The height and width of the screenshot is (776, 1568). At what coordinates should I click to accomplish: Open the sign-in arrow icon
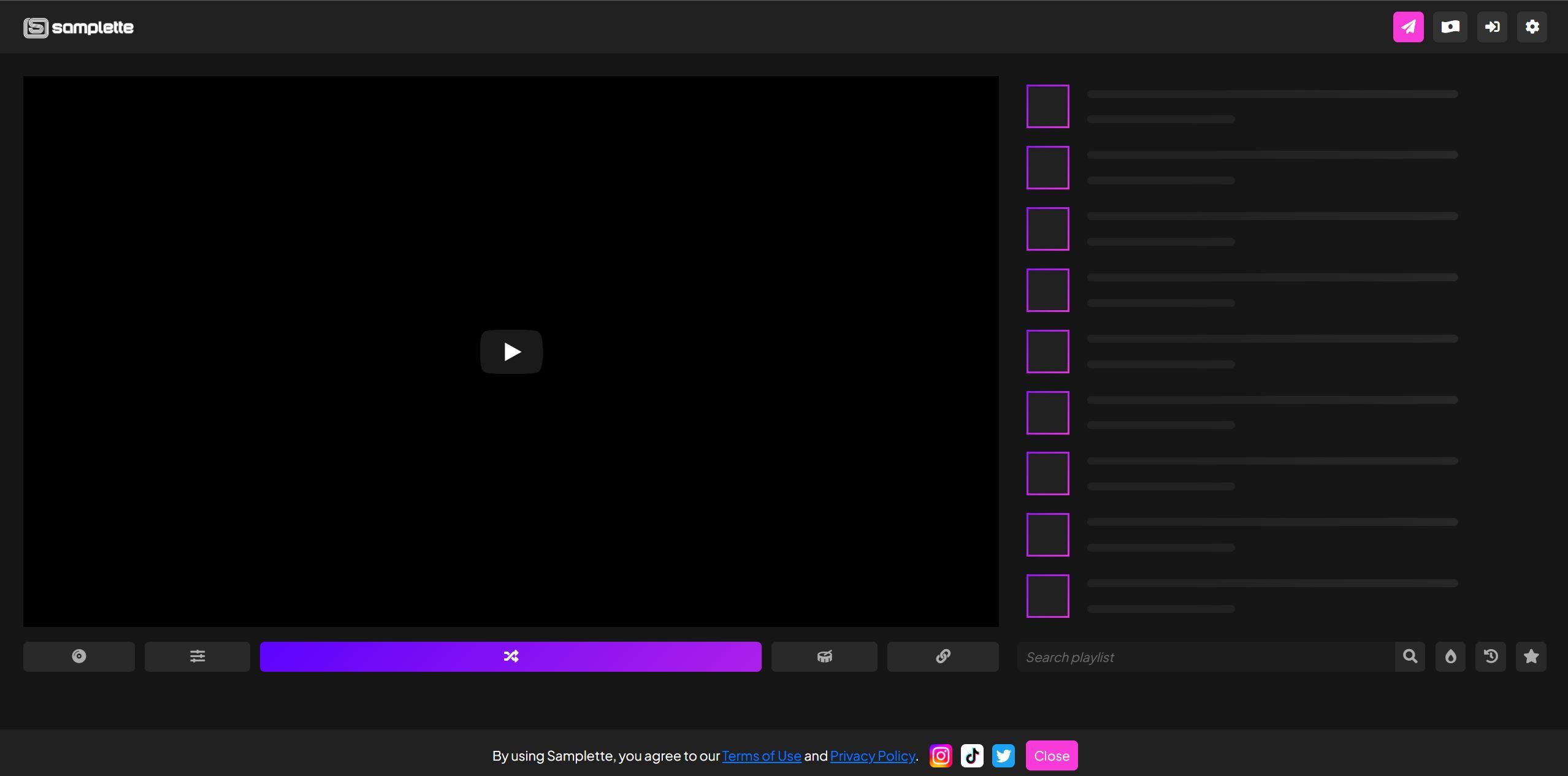(1491, 27)
